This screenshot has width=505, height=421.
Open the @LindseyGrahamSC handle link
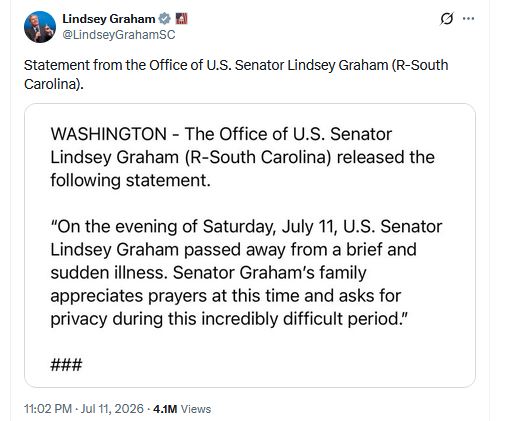[x=119, y=35]
